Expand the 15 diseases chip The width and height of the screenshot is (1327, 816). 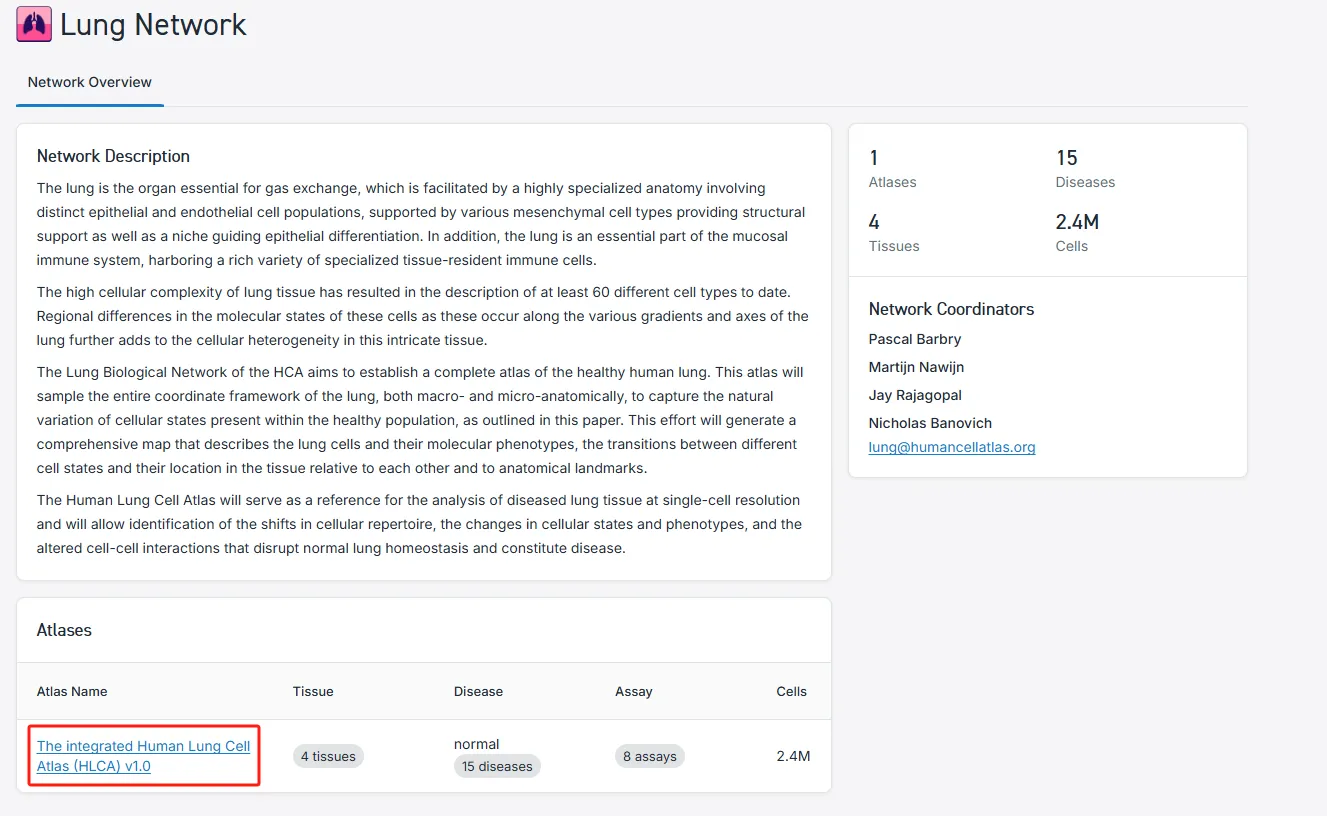pos(497,767)
